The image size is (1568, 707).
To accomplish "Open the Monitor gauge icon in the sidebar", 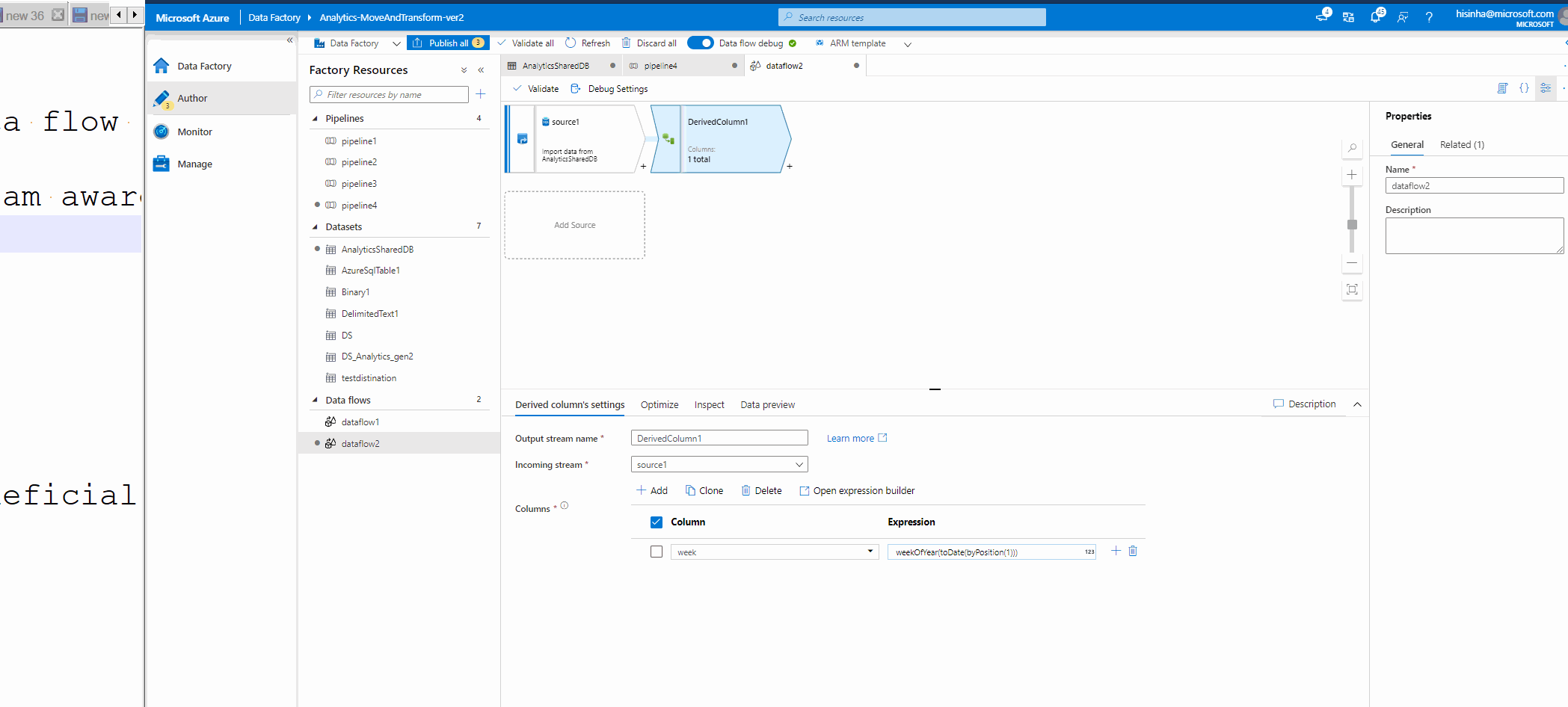I will 162,132.
